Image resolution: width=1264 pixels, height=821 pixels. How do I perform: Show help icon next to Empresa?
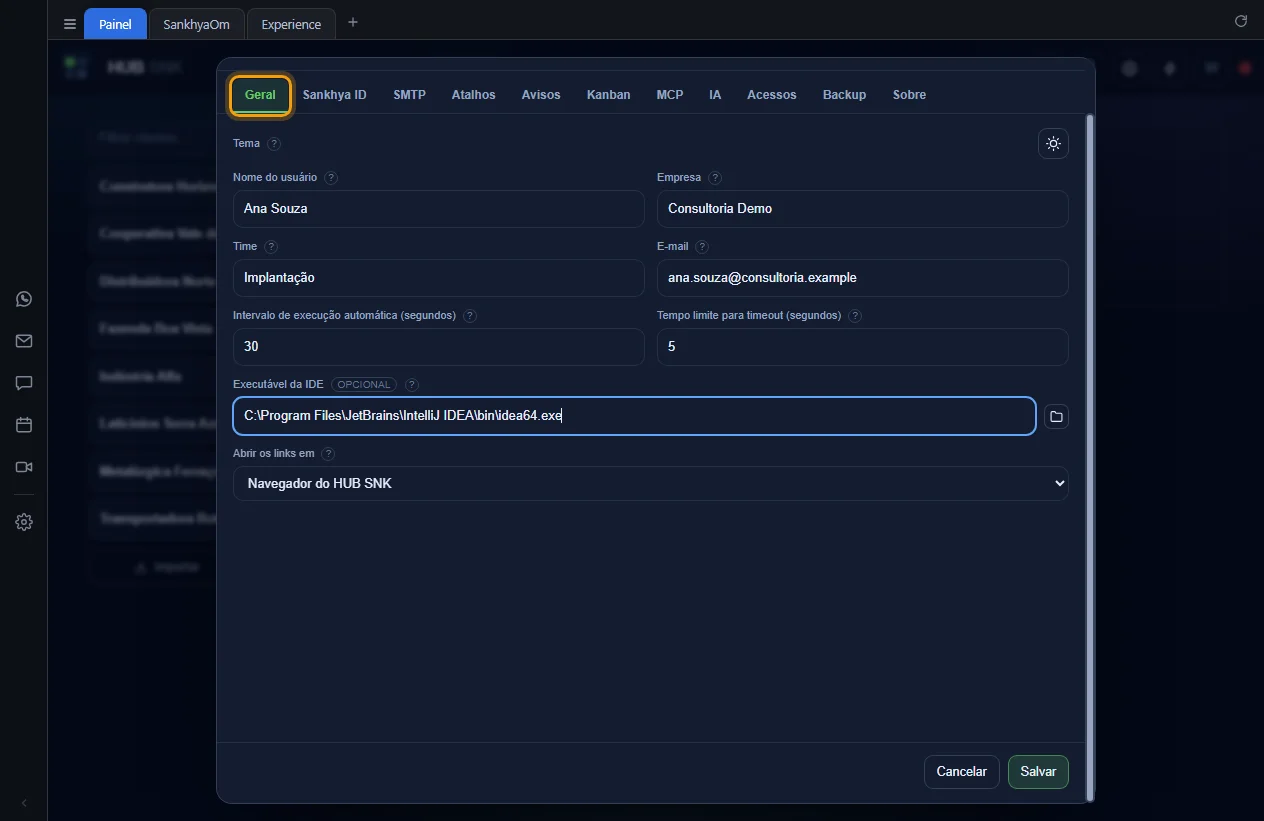point(715,178)
